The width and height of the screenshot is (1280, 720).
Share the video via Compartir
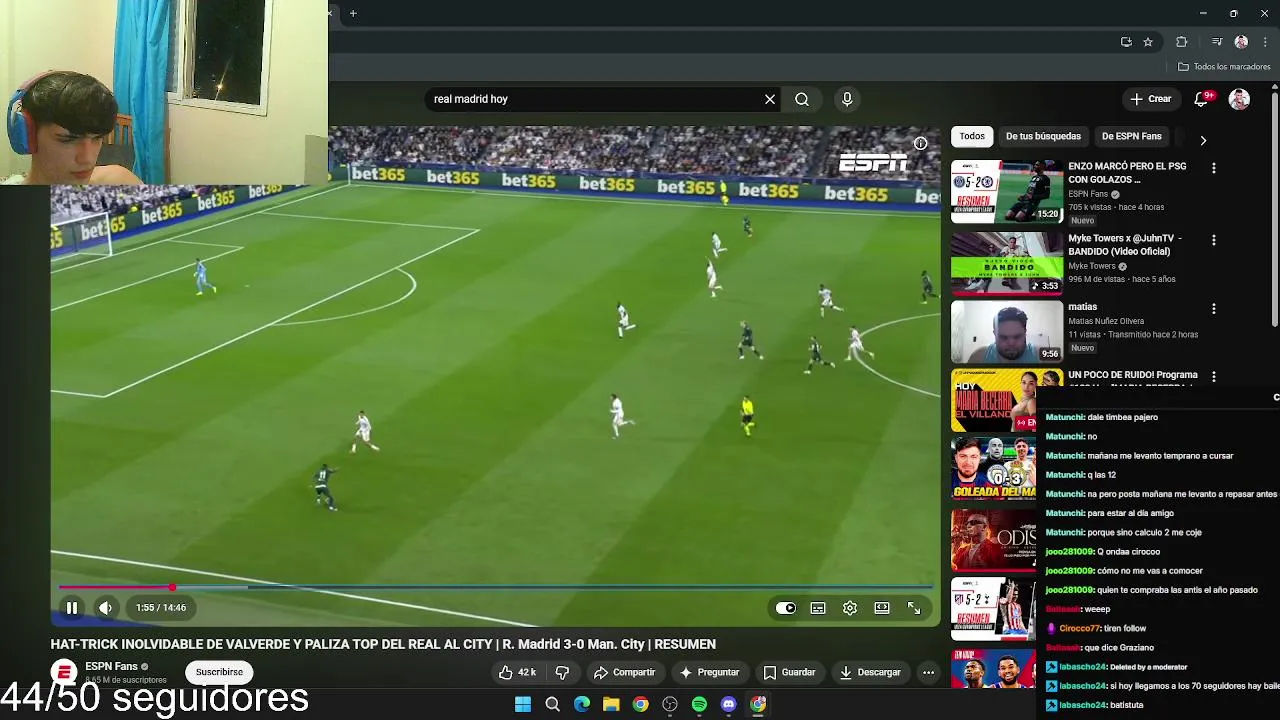coord(624,672)
